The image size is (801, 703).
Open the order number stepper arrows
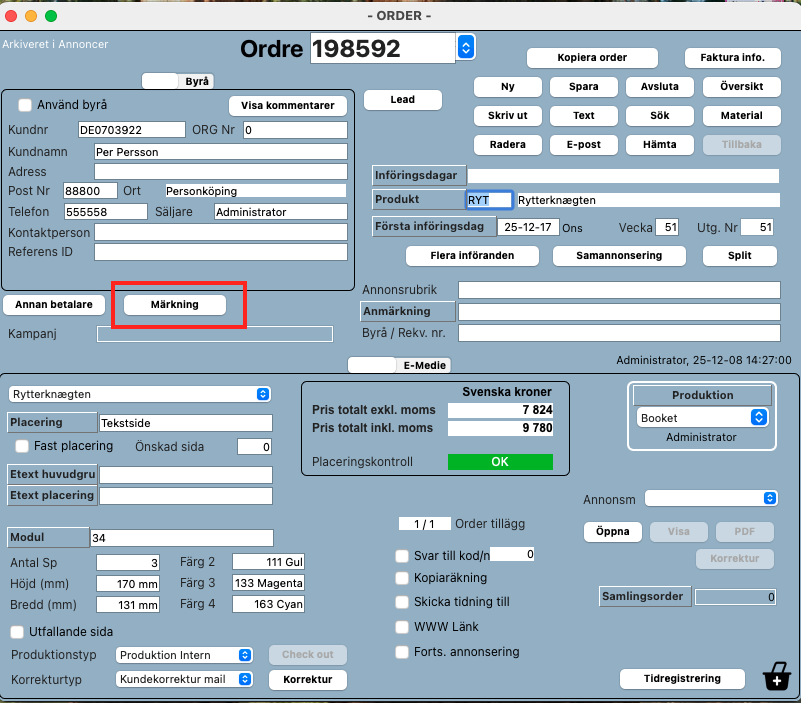[465, 47]
